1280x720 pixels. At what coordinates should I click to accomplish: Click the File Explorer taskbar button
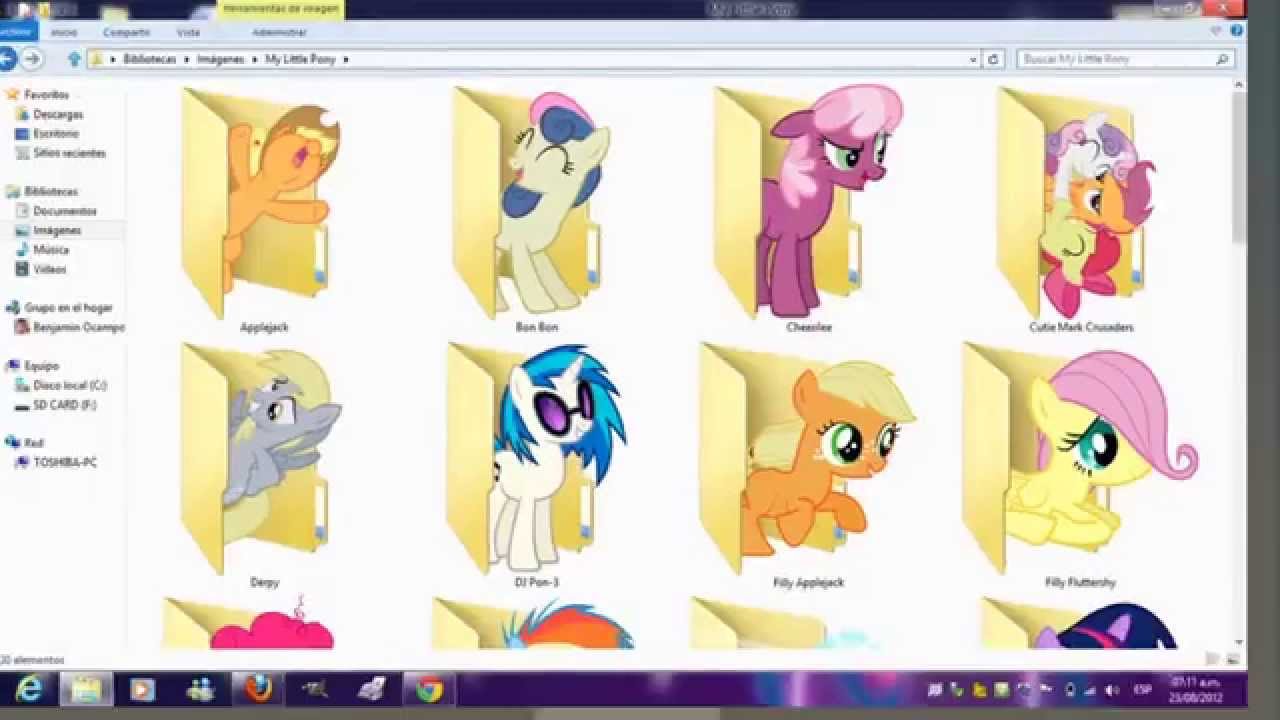[x=86, y=689]
